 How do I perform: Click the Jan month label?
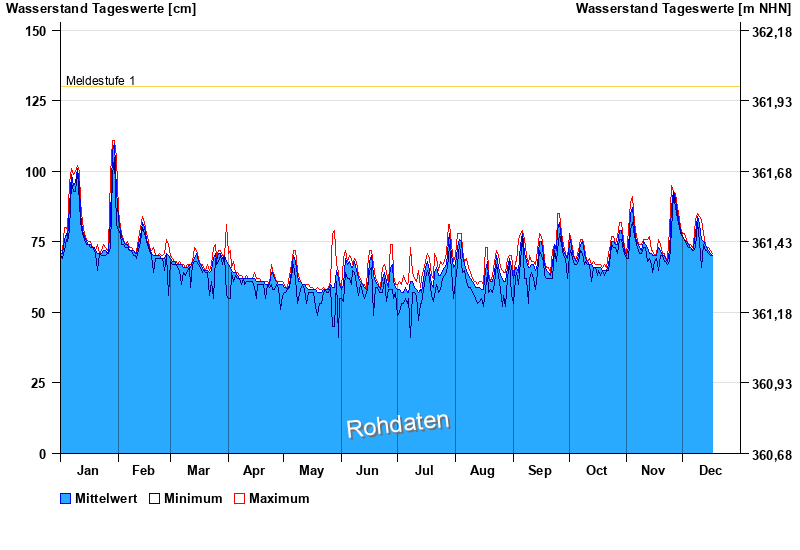88,470
